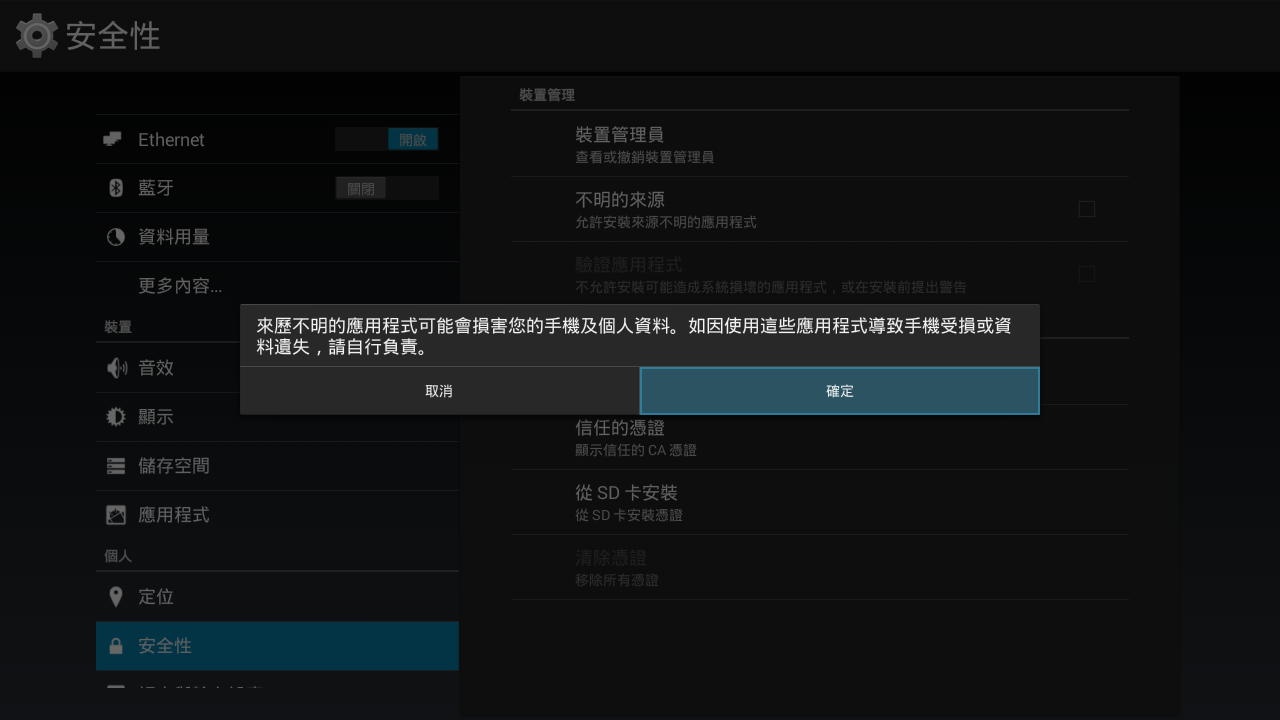The width and height of the screenshot is (1280, 720).
Task: Open the 資料用量 settings entry
Action: click(x=277, y=237)
